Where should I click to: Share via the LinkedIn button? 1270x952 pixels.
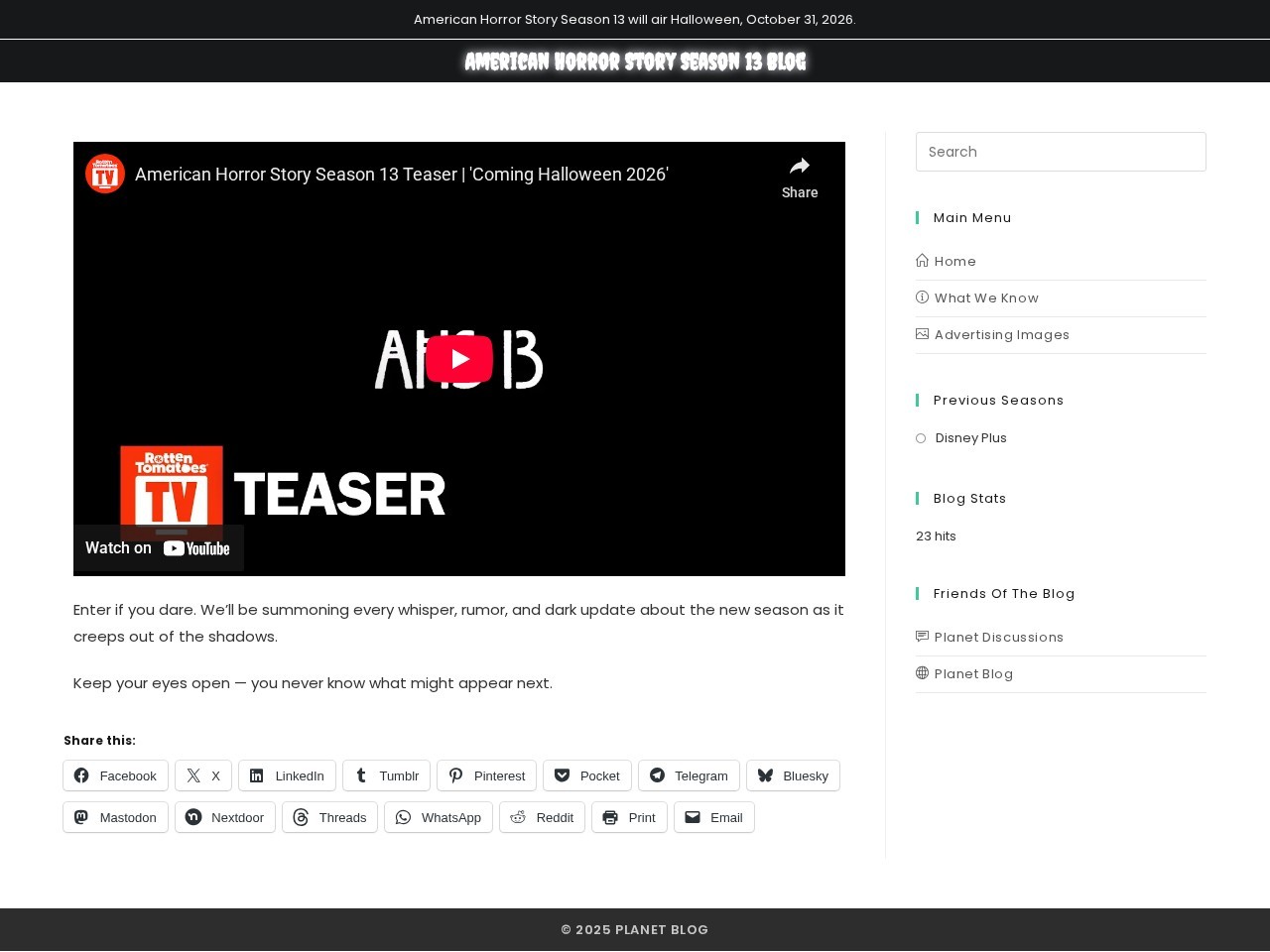pos(287,775)
